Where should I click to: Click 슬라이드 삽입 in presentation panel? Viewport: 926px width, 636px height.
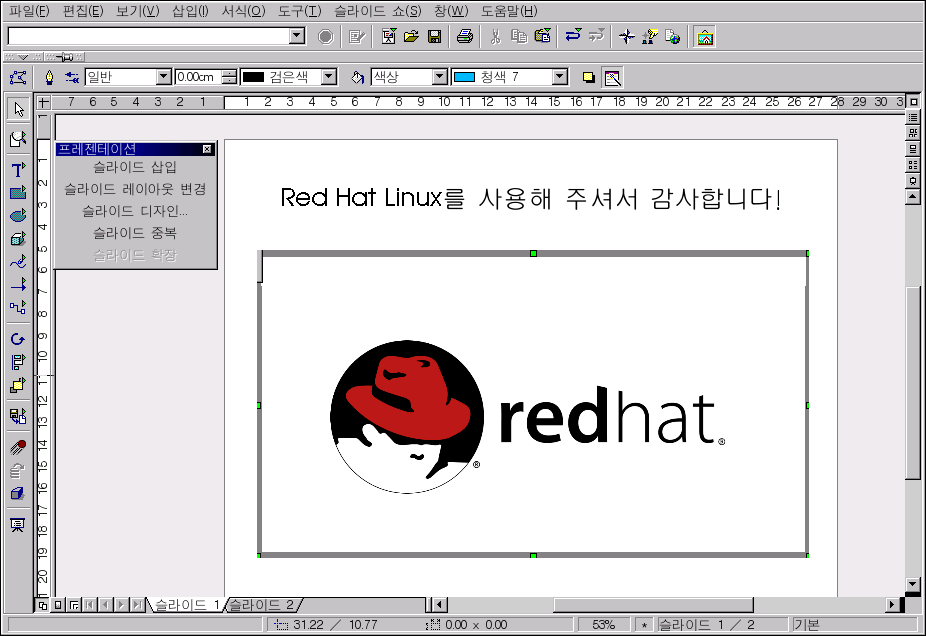134,167
